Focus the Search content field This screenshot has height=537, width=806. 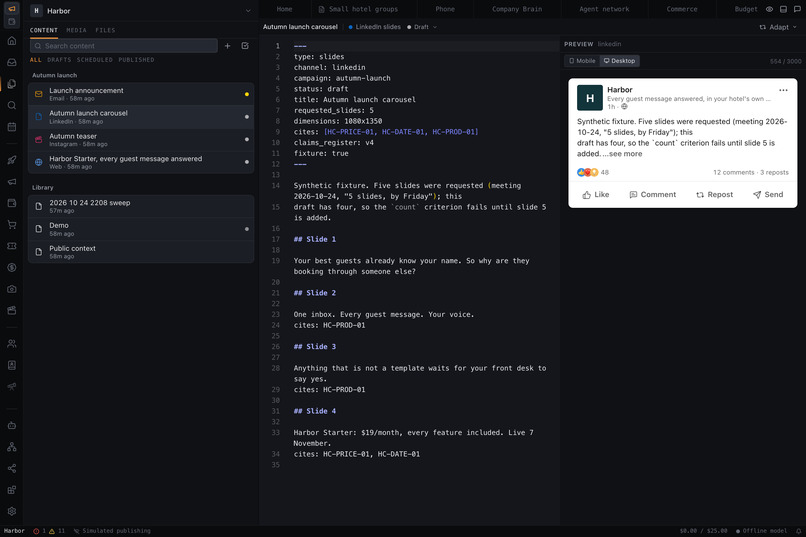(x=123, y=46)
